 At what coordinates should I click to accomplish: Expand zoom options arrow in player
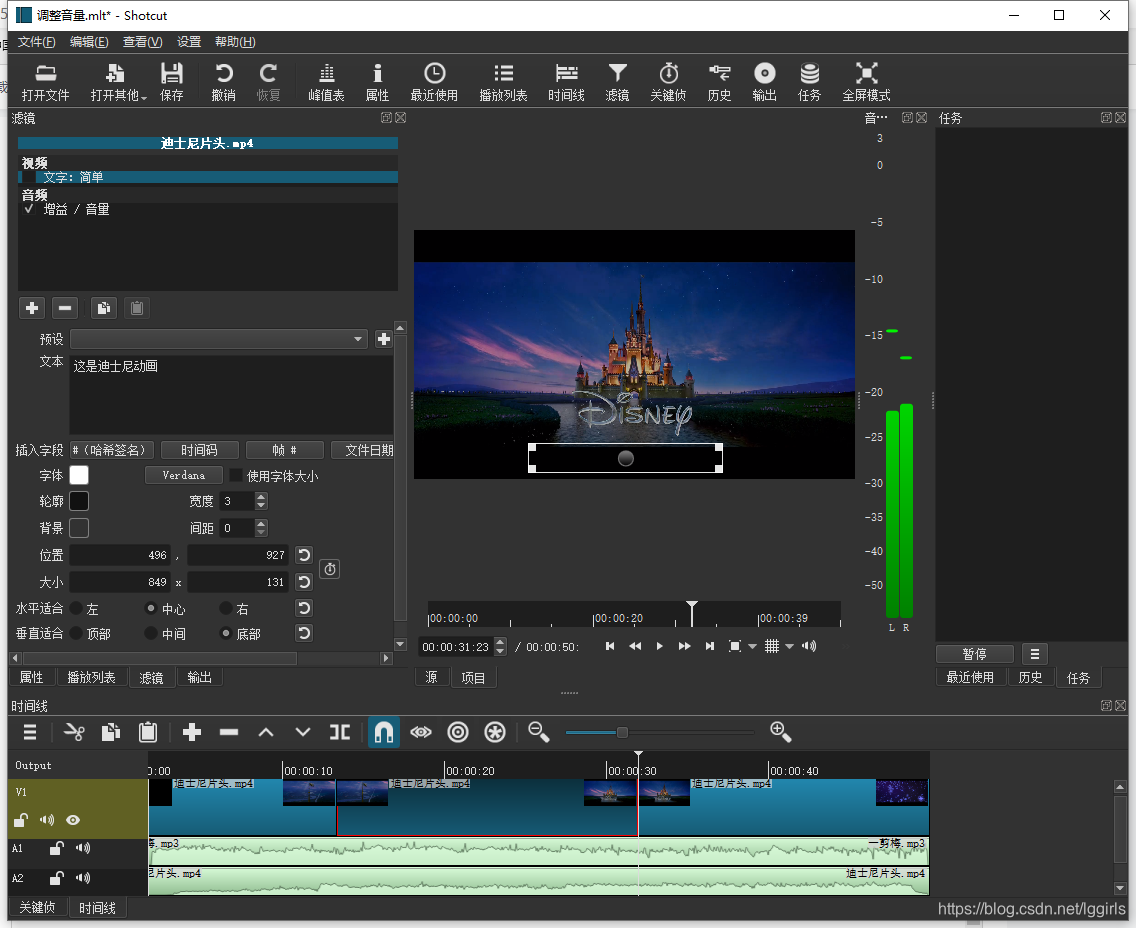[x=752, y=646]
